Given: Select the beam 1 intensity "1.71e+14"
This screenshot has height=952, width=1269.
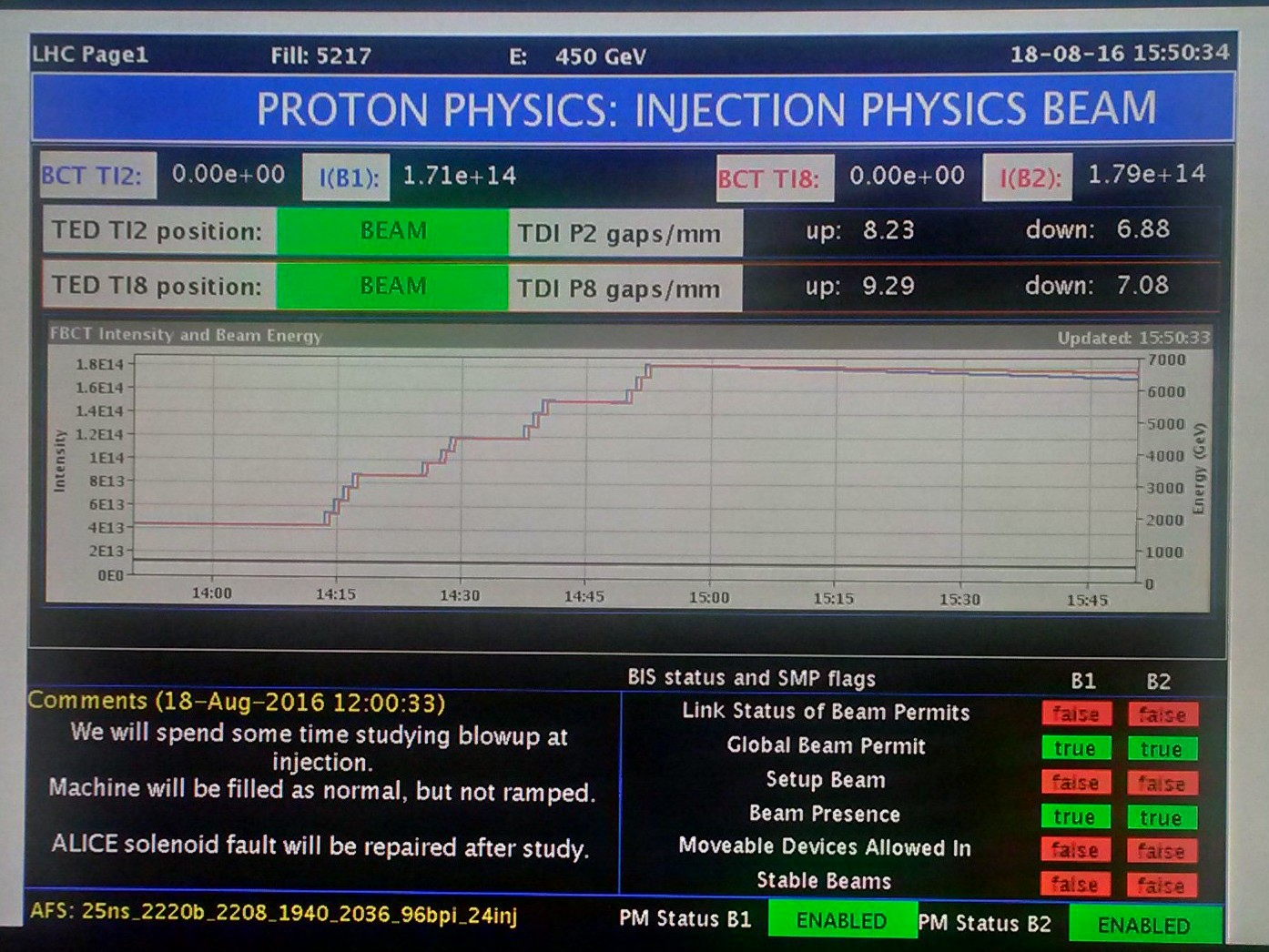Looking at the screenshot, I should [x=460, y=176].
